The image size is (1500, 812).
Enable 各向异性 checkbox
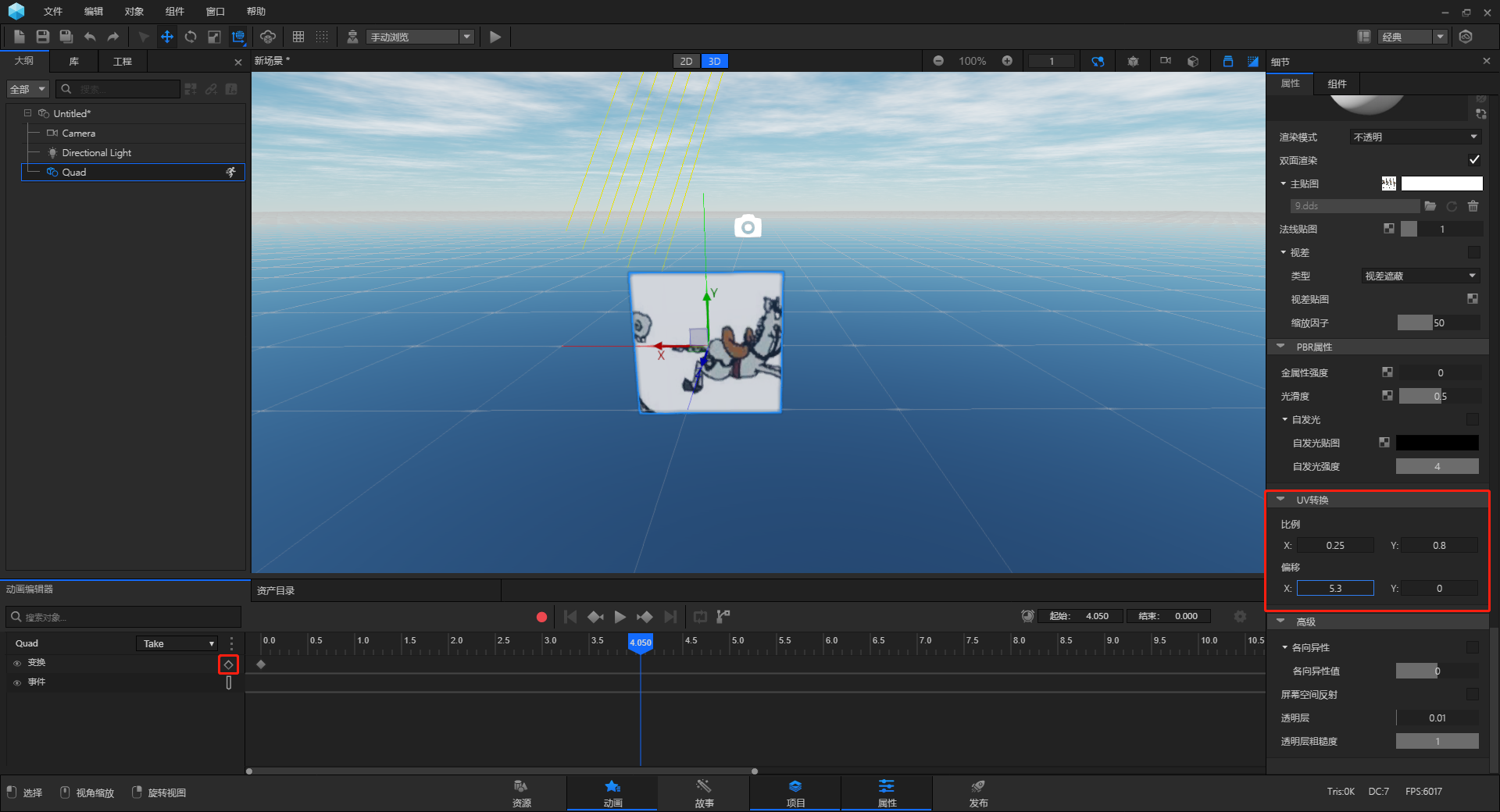point(1473,647)
